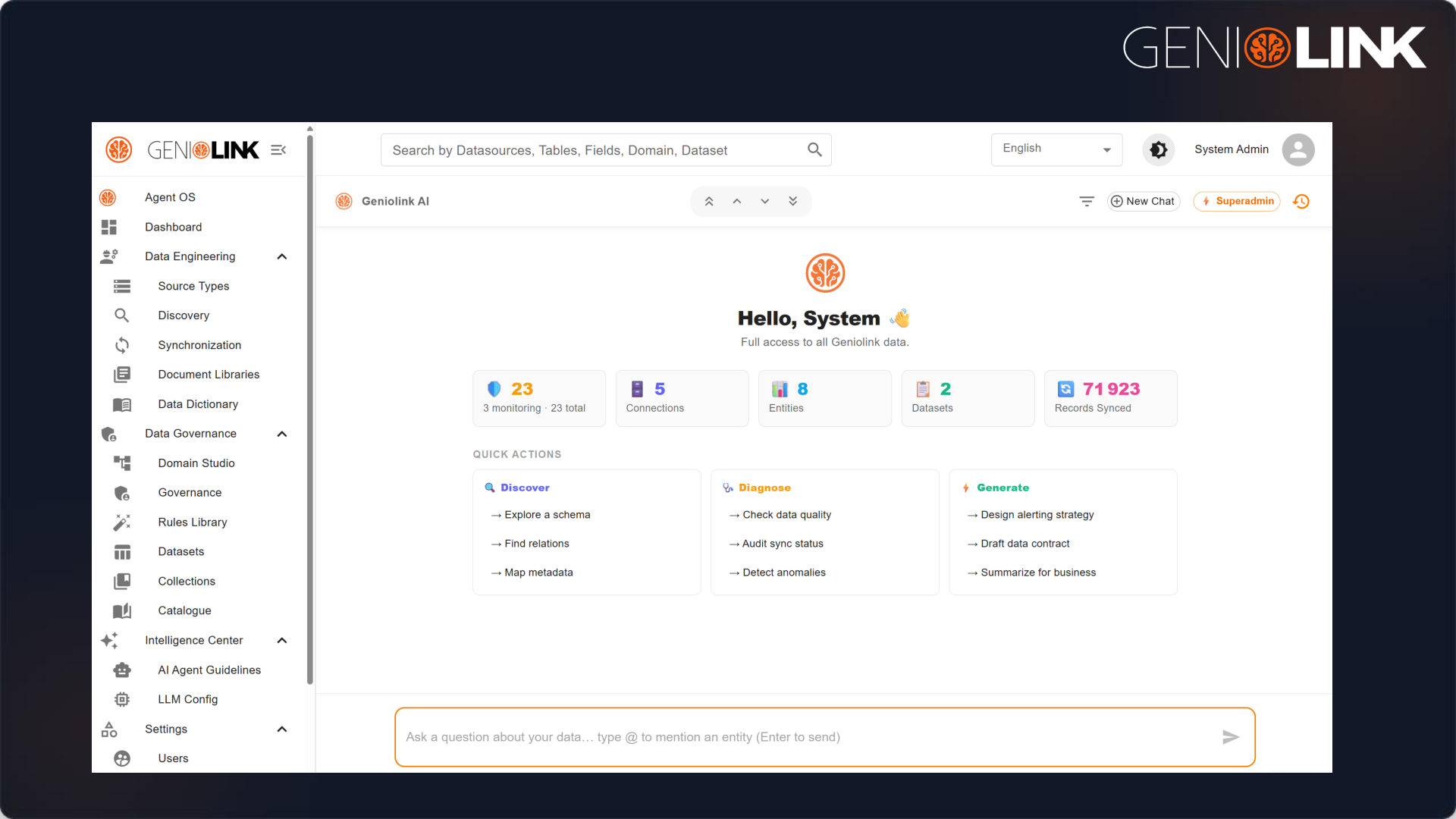Go to previous message with up chevron
The width and height of the screenshot is (1456, 819).
(x=737, y=202)
